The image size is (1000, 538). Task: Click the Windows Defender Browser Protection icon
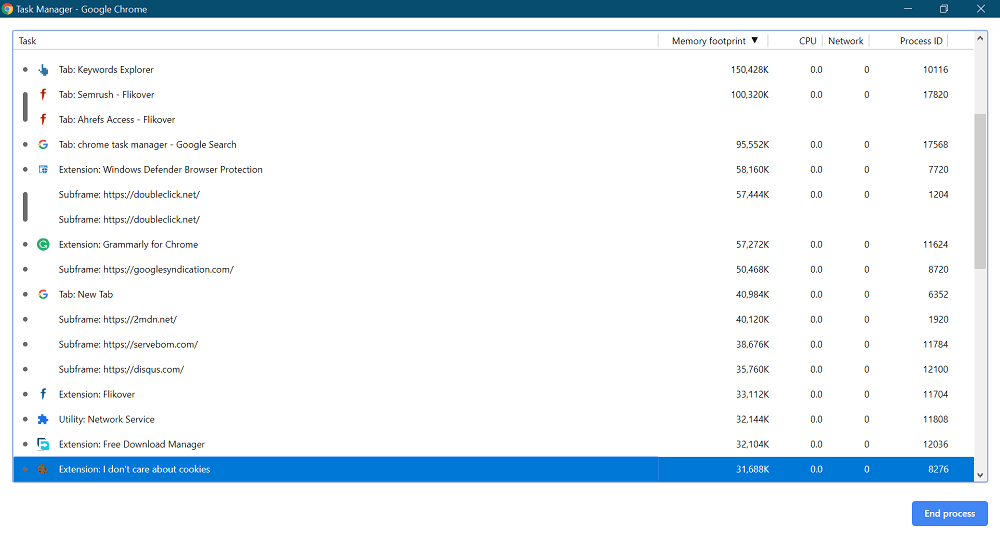(x=43, y=170)
